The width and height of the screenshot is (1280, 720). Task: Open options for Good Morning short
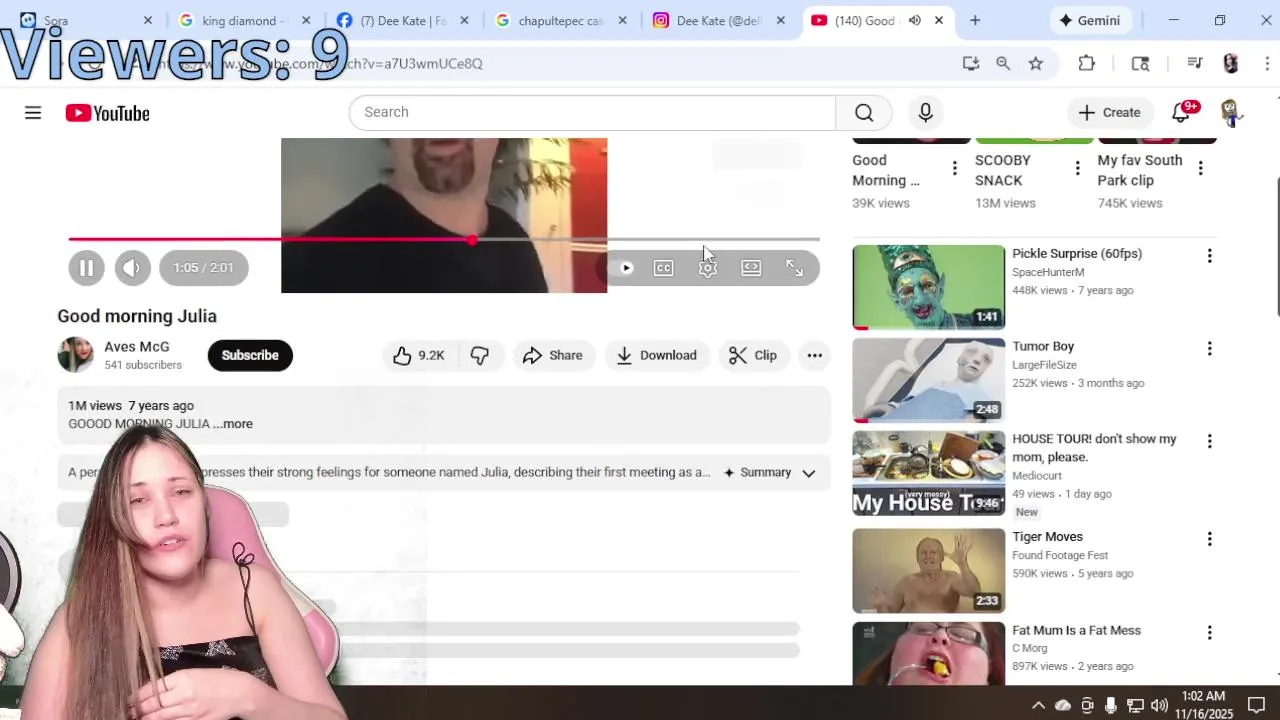coord(954,168)
